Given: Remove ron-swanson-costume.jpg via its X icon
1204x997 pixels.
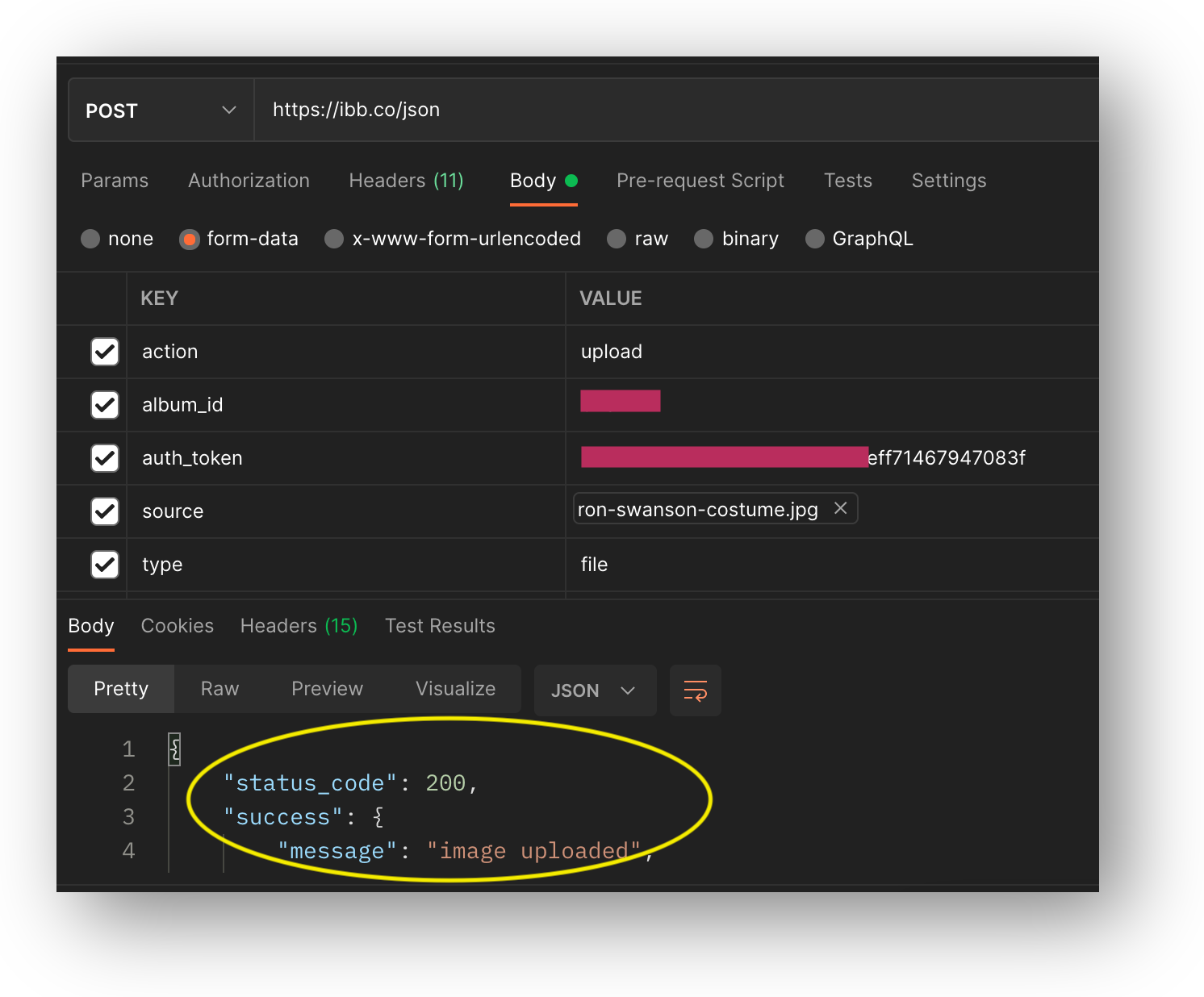Looking at the screenshot, I should [x=840, y=508].
